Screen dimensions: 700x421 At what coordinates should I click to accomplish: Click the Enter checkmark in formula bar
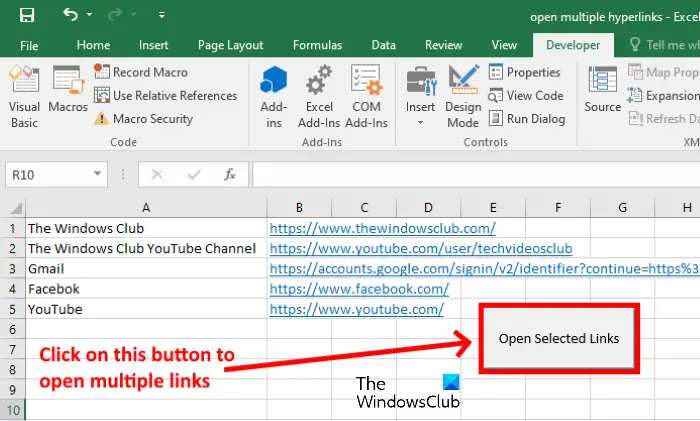pyautogui.click(x=194, y=175)
